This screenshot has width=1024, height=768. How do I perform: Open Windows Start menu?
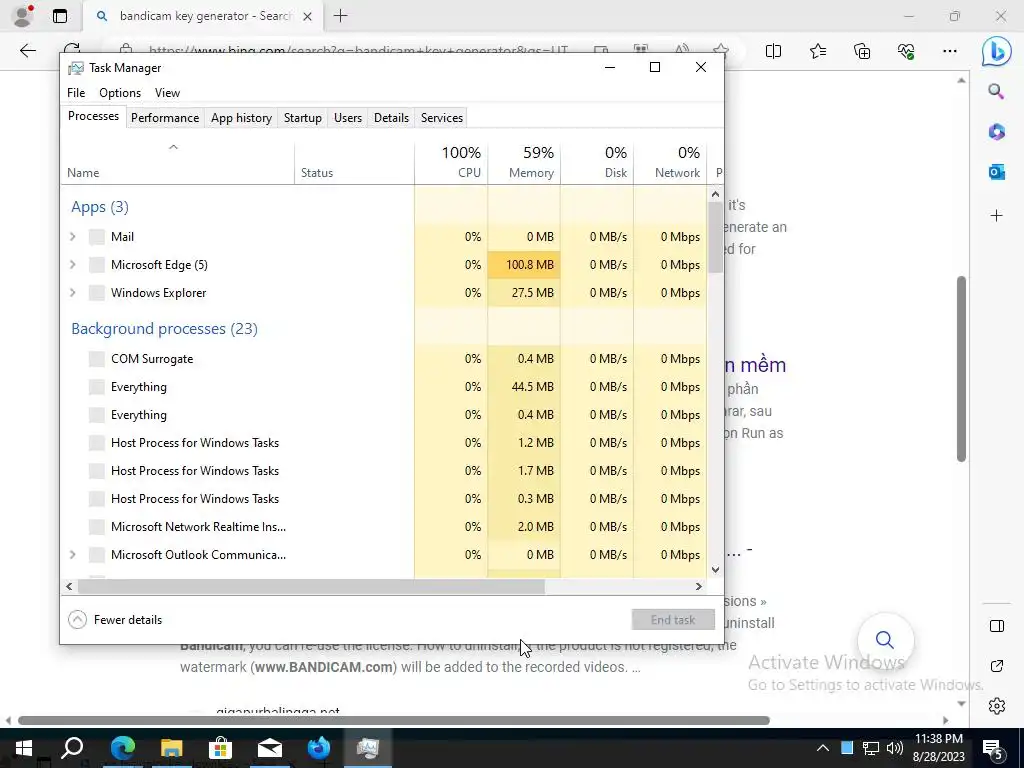[x=24, y=748]
